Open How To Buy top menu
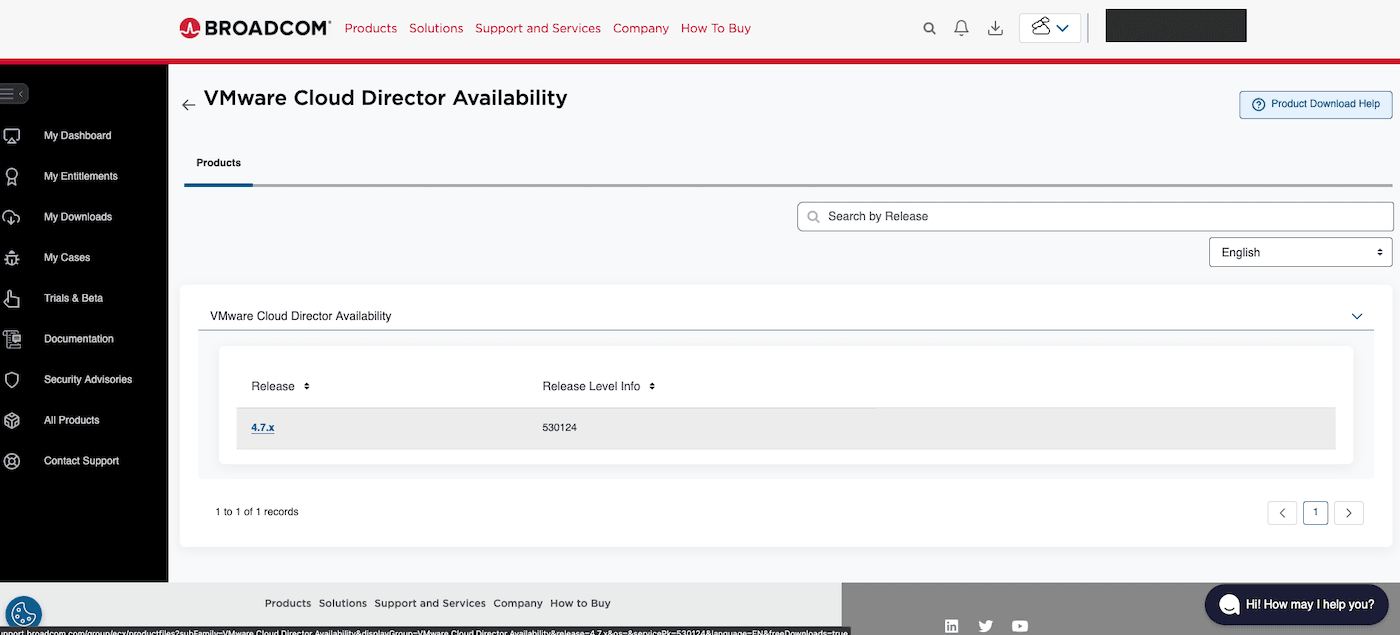The height and width of the screenshot is (635, 1400). click(716, 28)
